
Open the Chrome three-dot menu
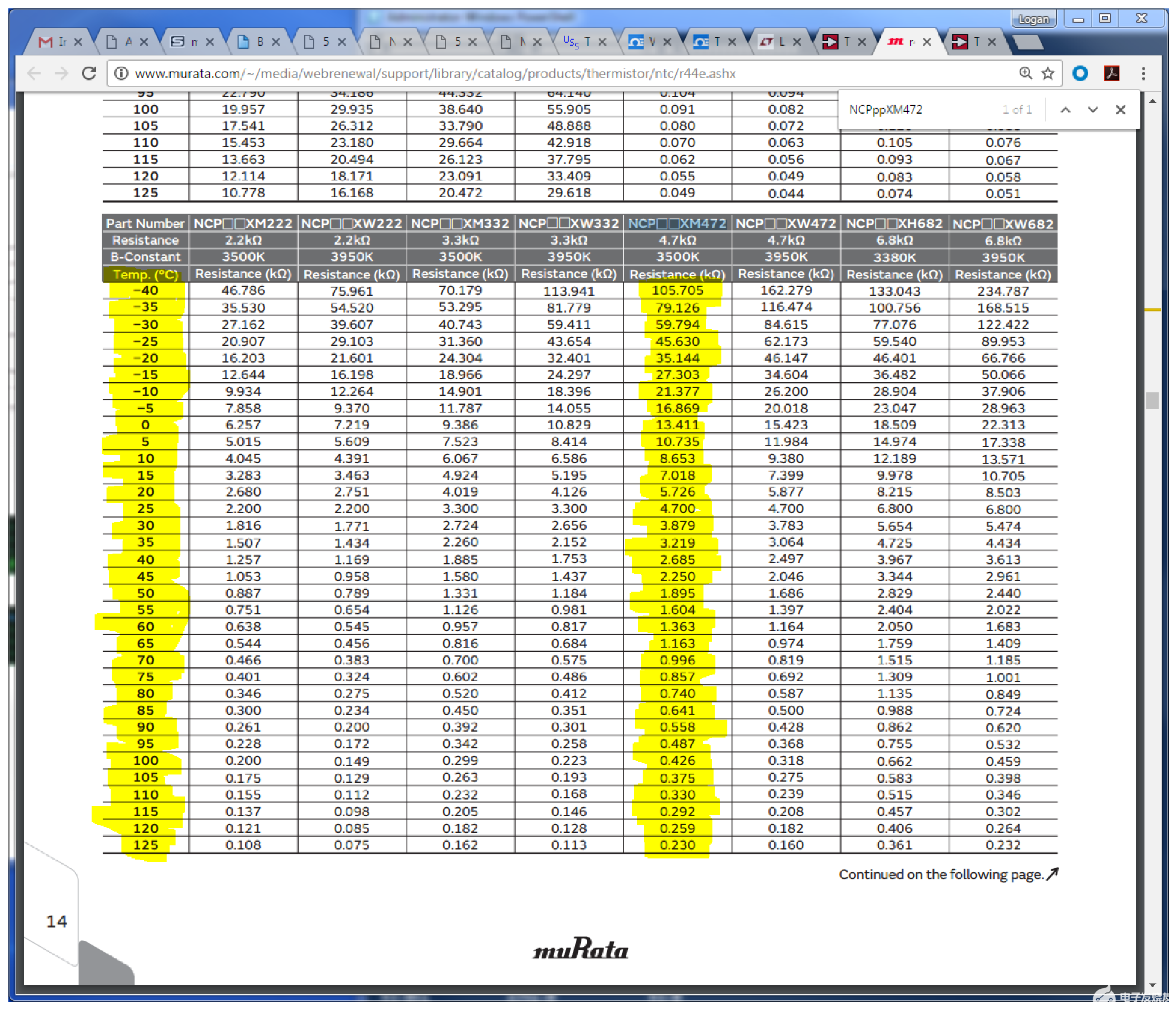(x=1143, y=74)
